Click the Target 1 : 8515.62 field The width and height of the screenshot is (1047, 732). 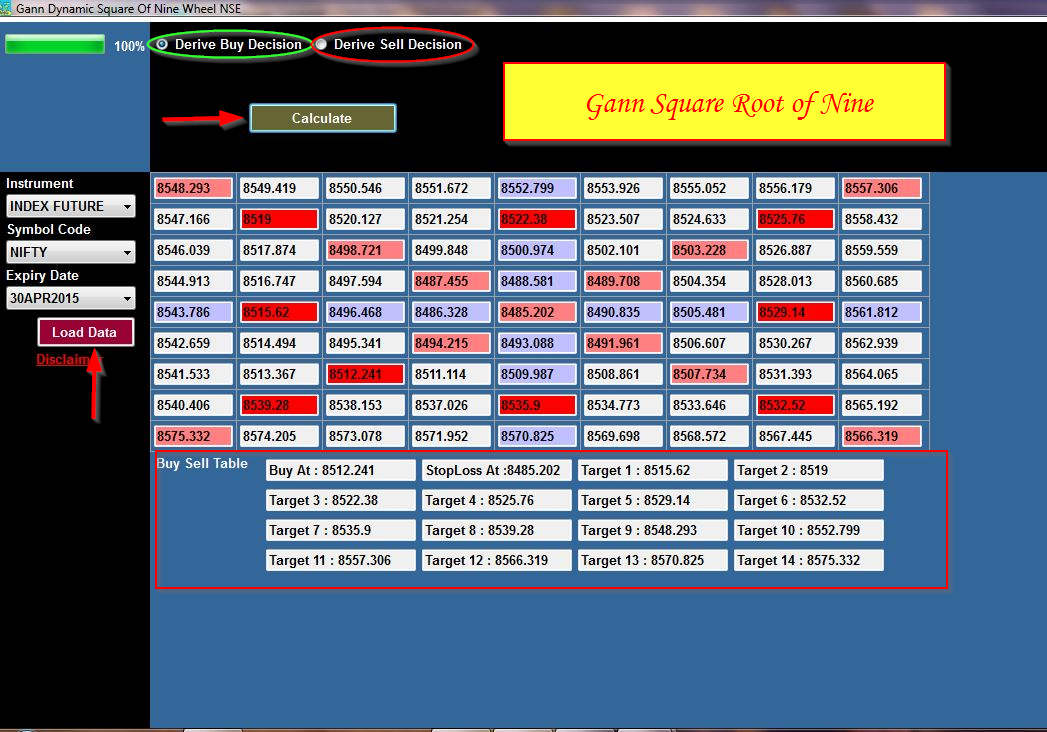653,469
